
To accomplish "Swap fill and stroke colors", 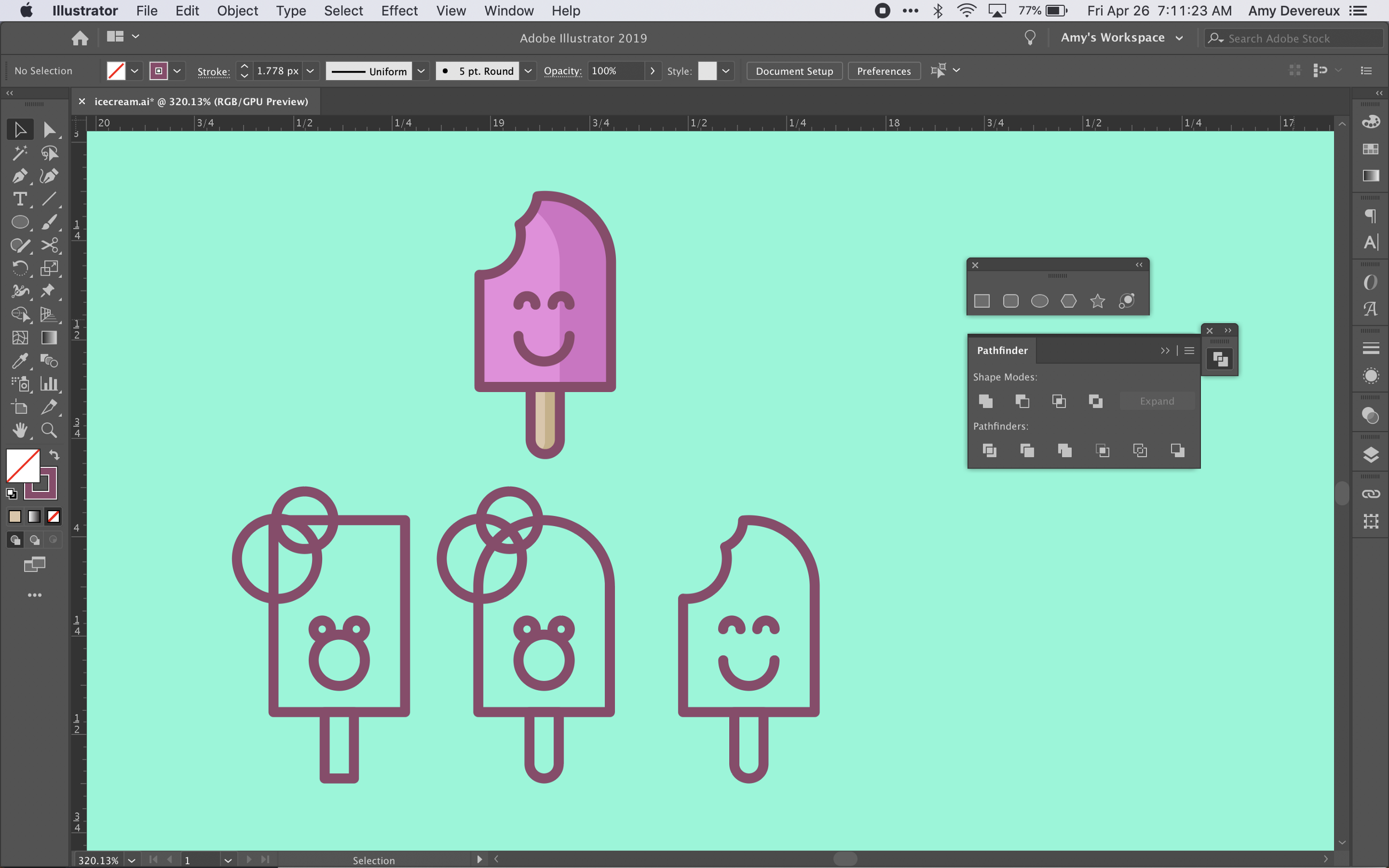I will click(x=54, y=454).
